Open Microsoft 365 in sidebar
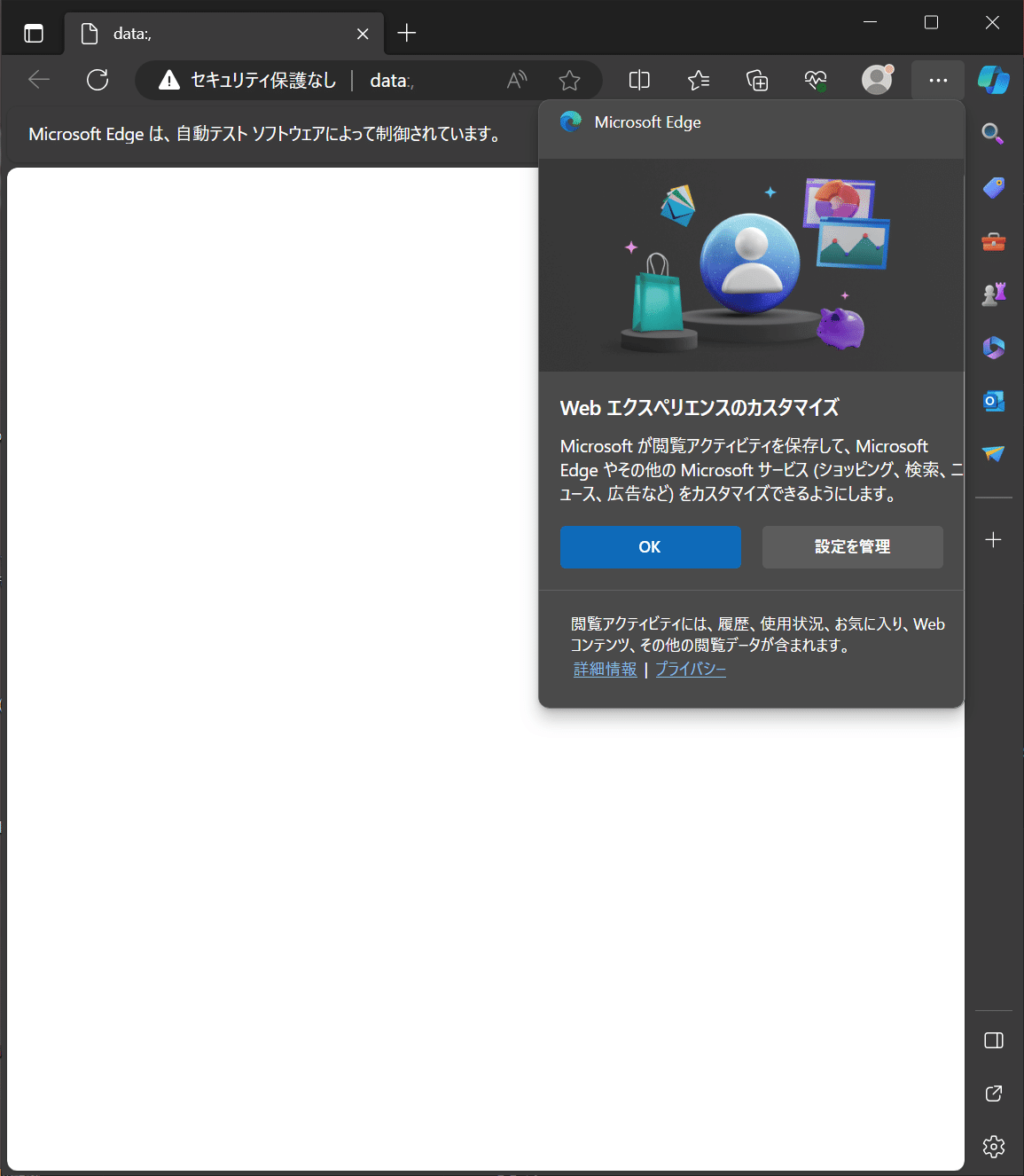This screenshot has width=1024, height=1176. (993, 347)
